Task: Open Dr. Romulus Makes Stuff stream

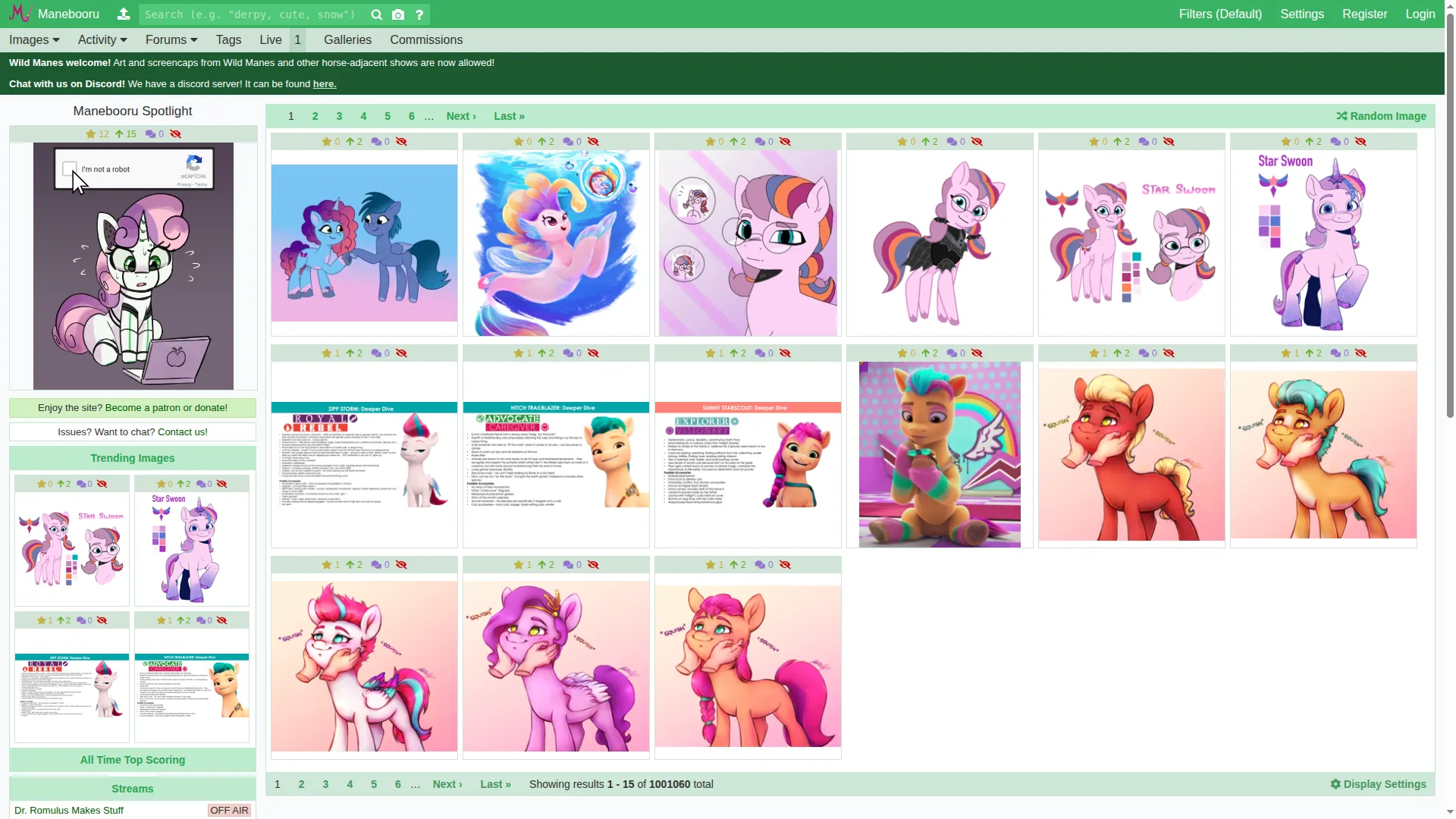Action: (69, 811)
